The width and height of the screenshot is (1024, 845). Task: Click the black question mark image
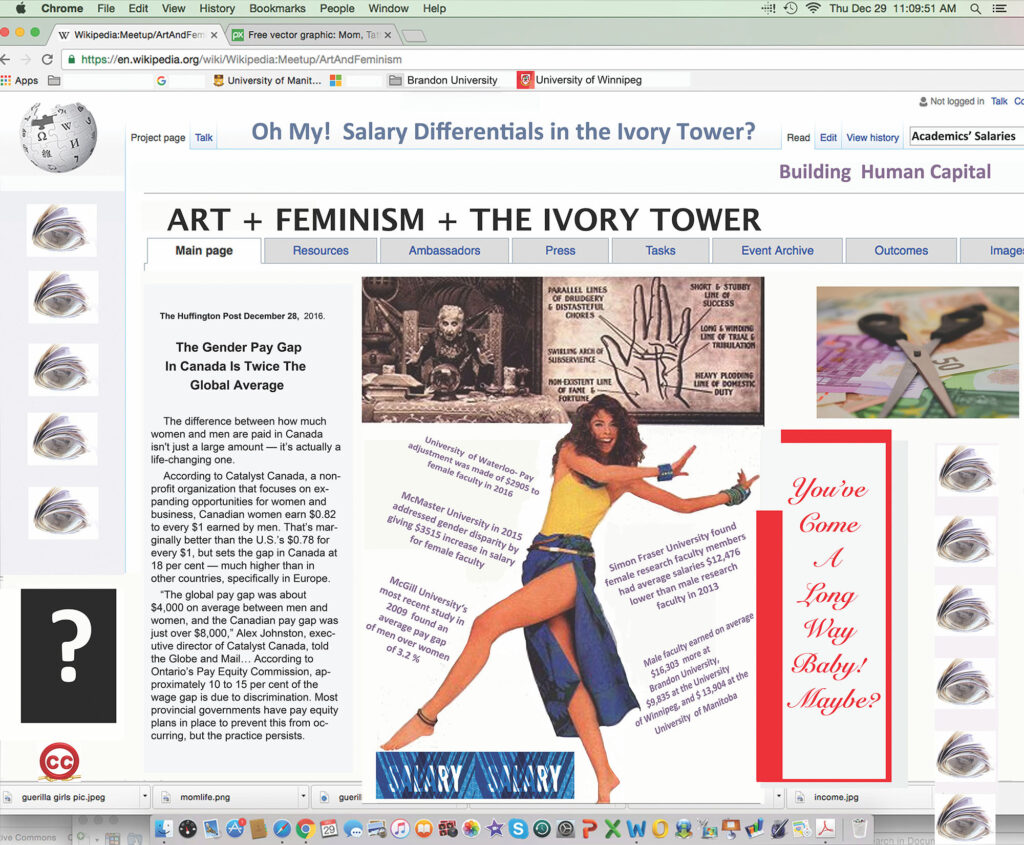click(69, 656)
